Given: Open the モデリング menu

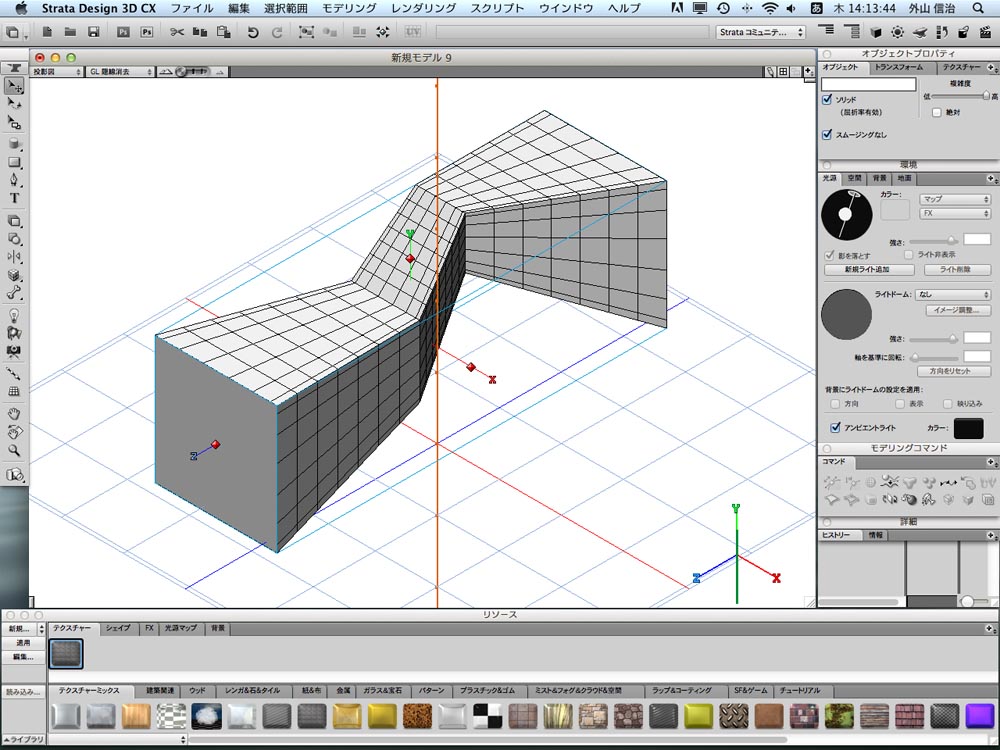Looking at the screenshot, I should tap(349, 8).
